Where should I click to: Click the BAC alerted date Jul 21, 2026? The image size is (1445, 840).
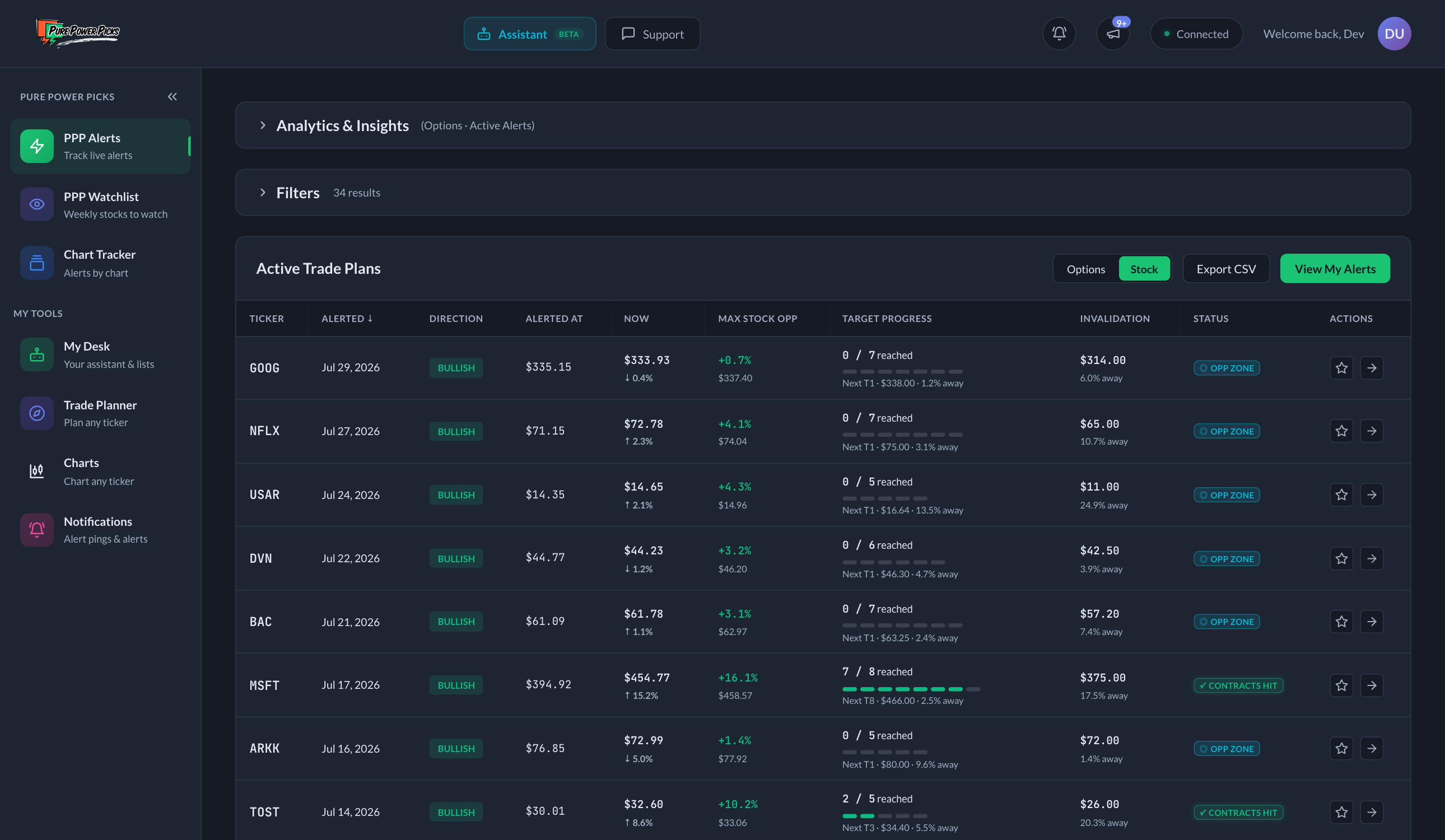351,622
